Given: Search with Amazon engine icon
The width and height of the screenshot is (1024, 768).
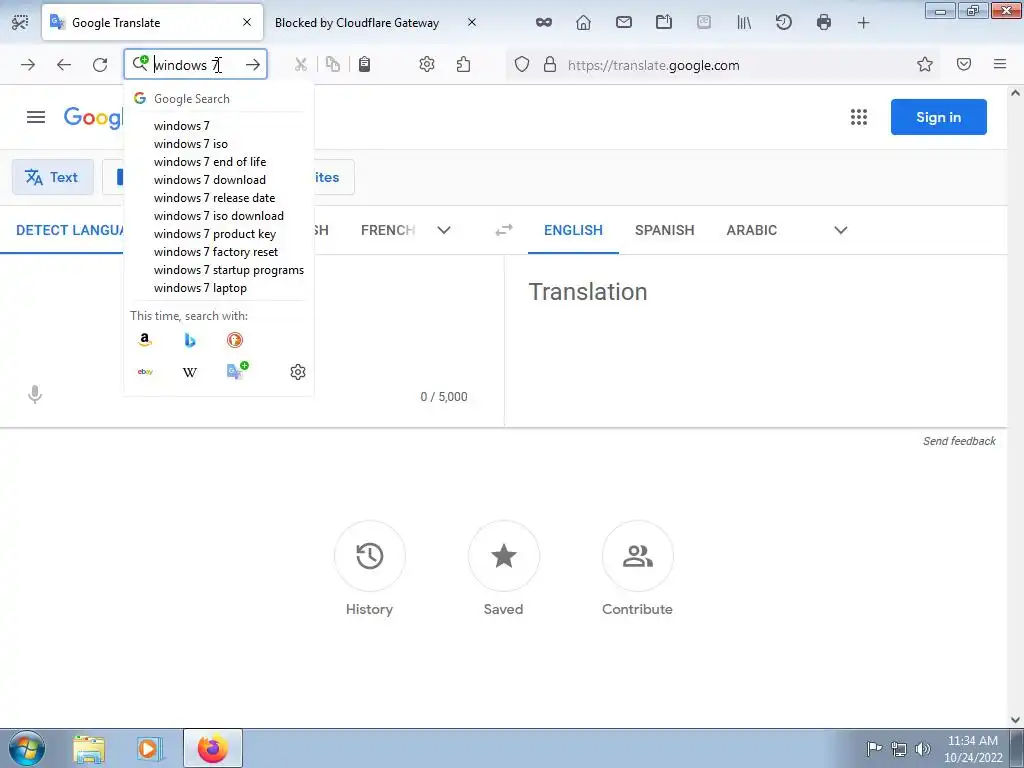Looking at the screenshot, I should pyautogui.click(x=145, y=340).
